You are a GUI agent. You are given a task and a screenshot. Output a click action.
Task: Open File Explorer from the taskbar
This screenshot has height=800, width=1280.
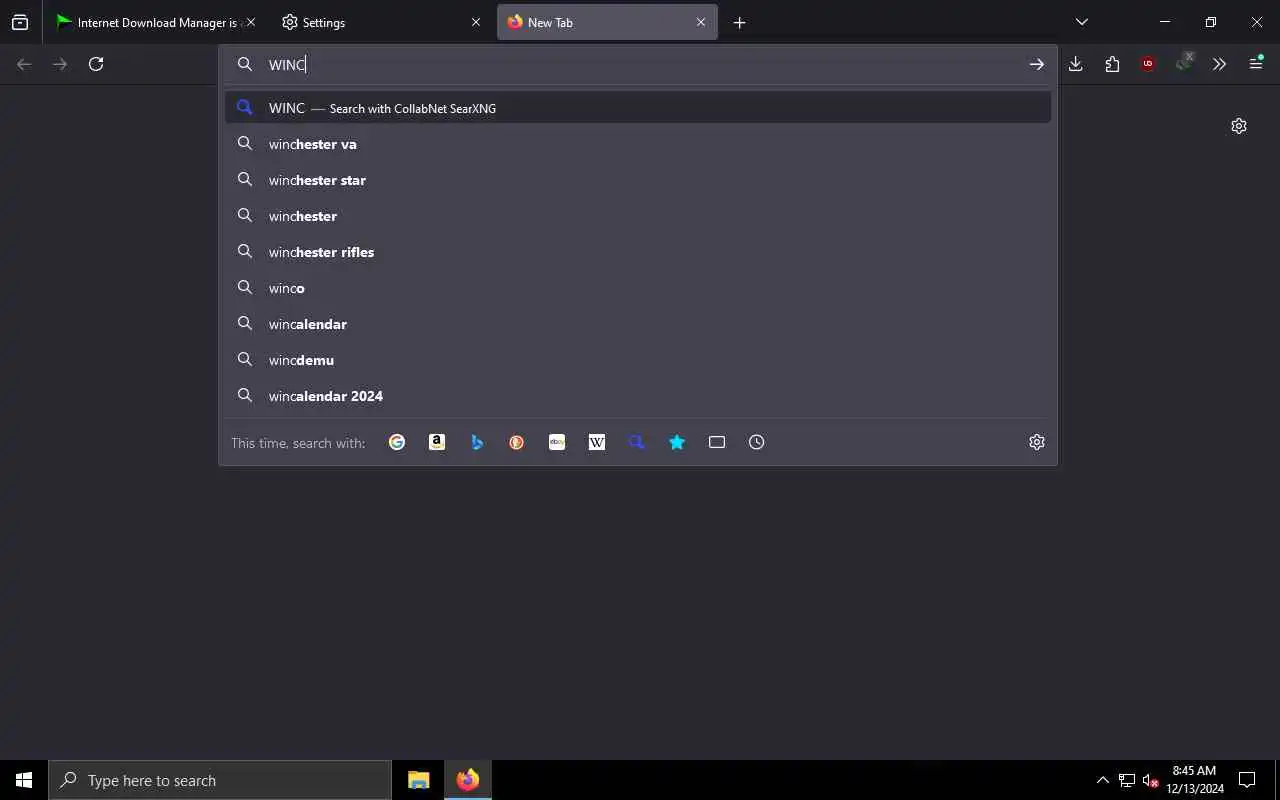click(419, 780)
